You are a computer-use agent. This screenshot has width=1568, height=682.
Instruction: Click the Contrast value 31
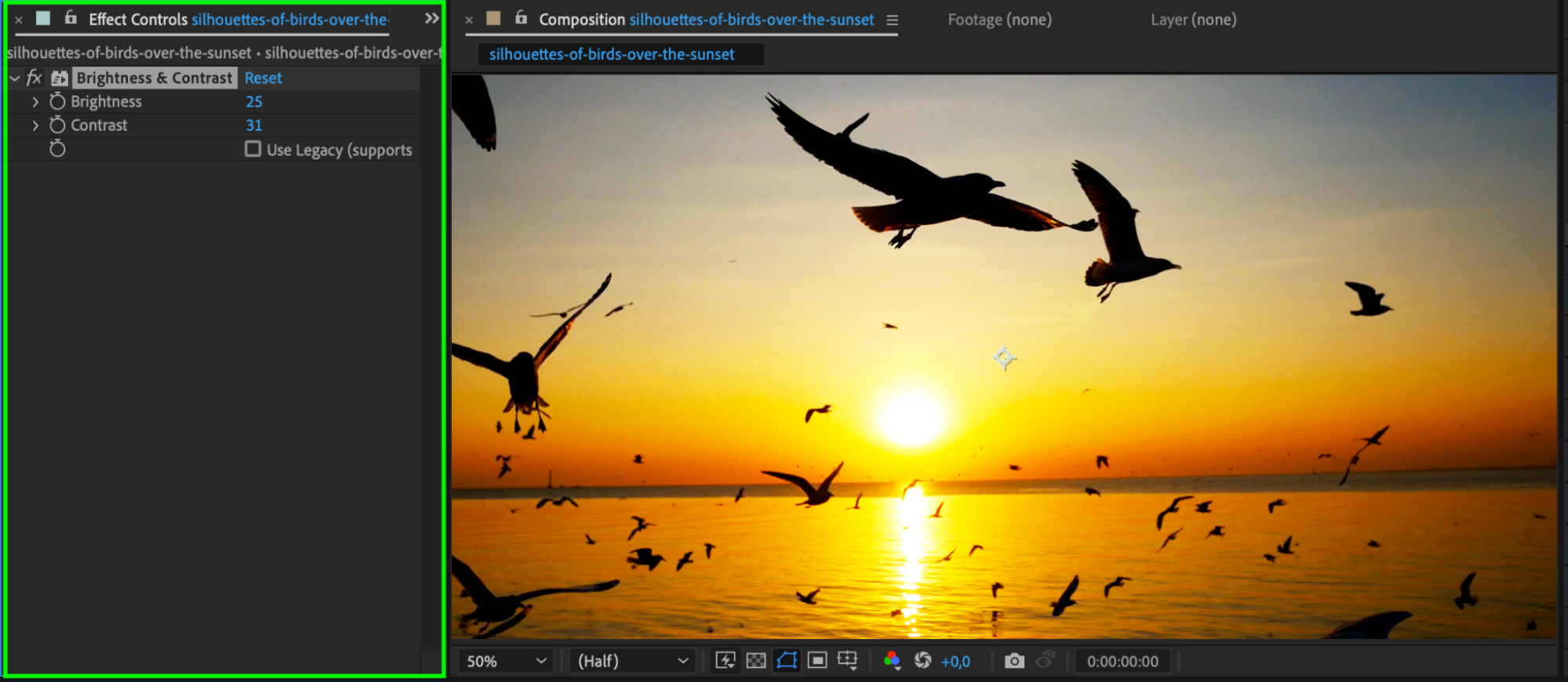pos(254,125)
